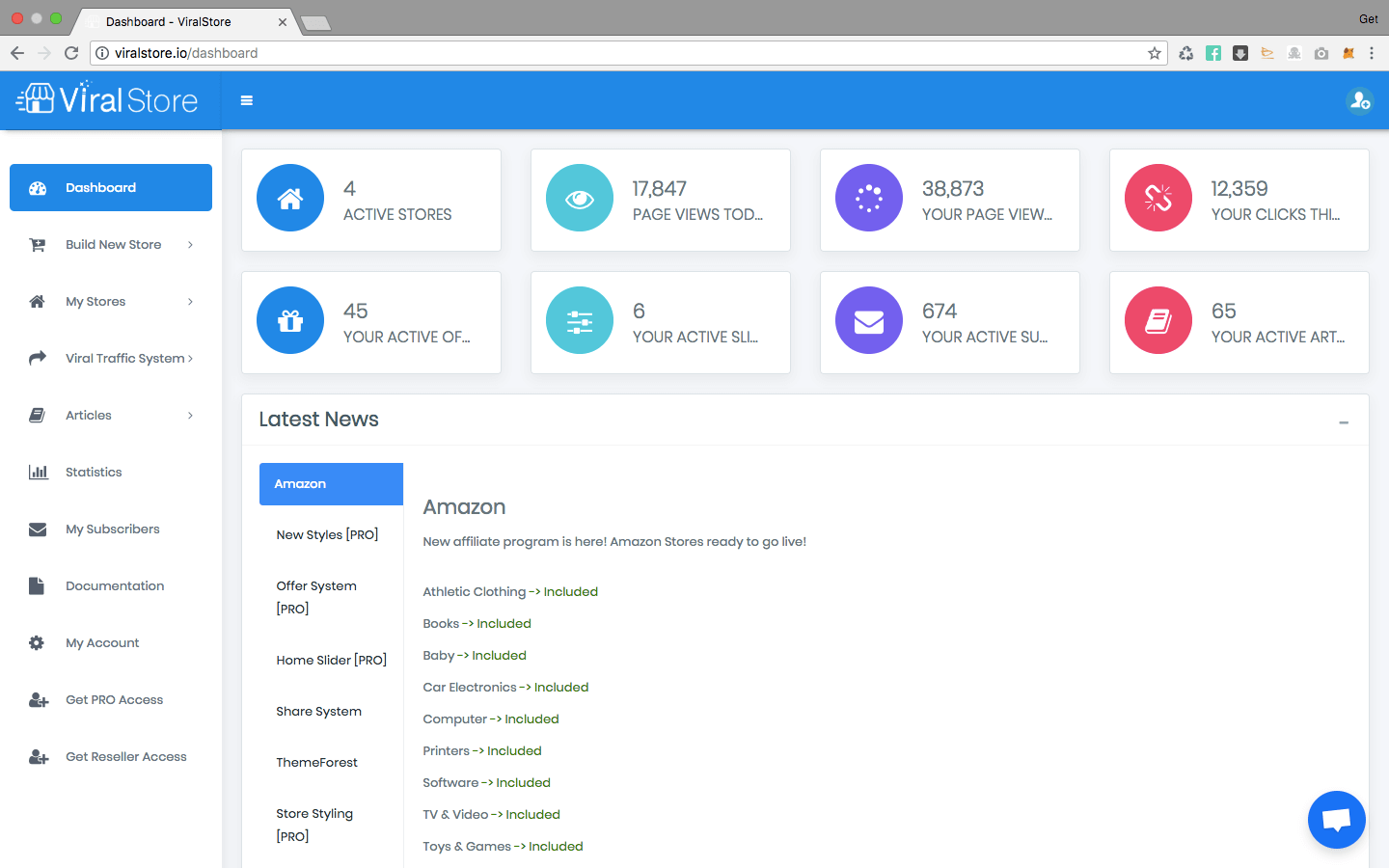Click the purple envelope subscribers icon
The height and width of the screenshot is (868, 1389).
coord(869,320)
